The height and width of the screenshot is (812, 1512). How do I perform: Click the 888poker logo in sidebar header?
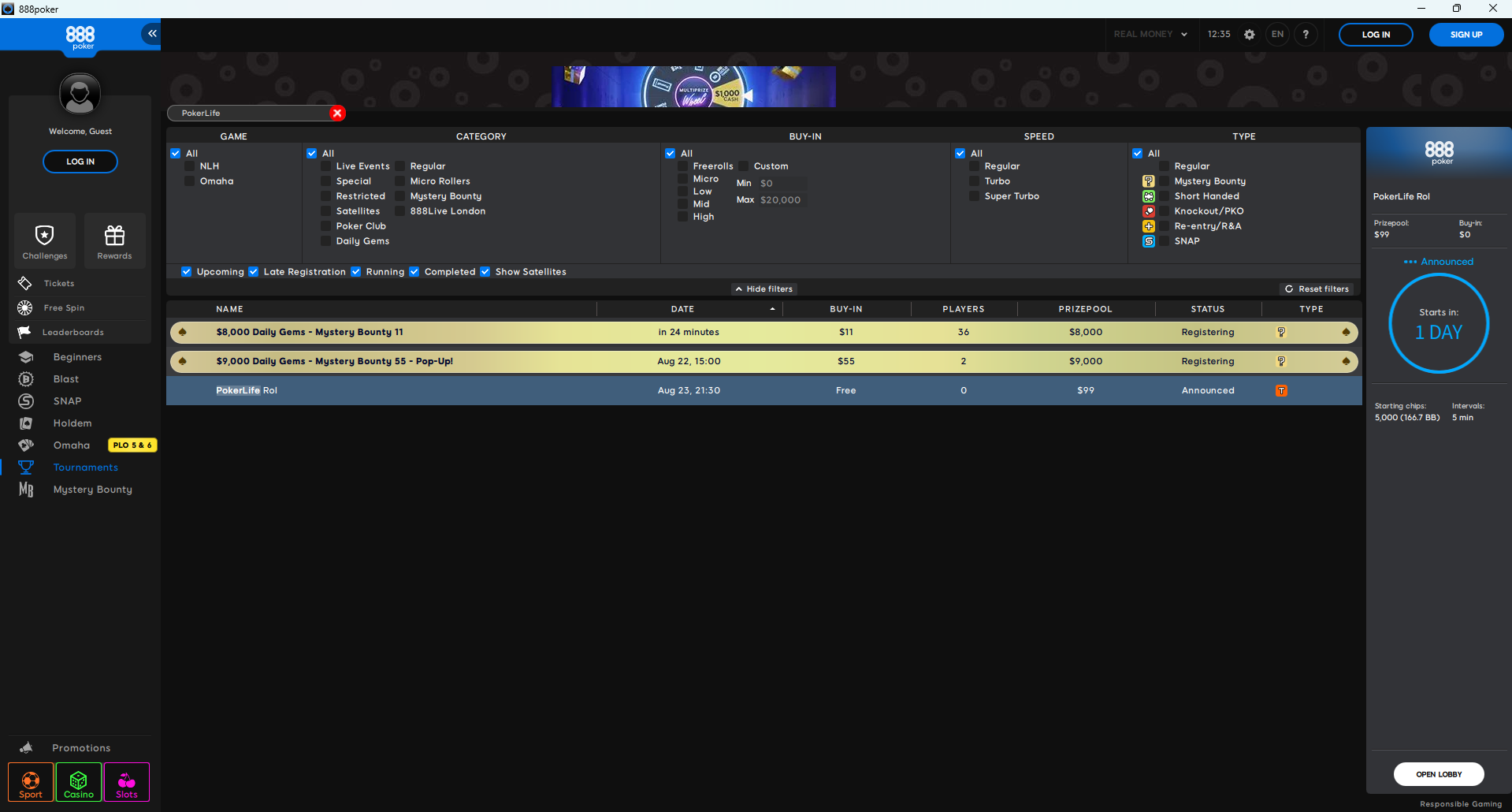click(80, 37)
